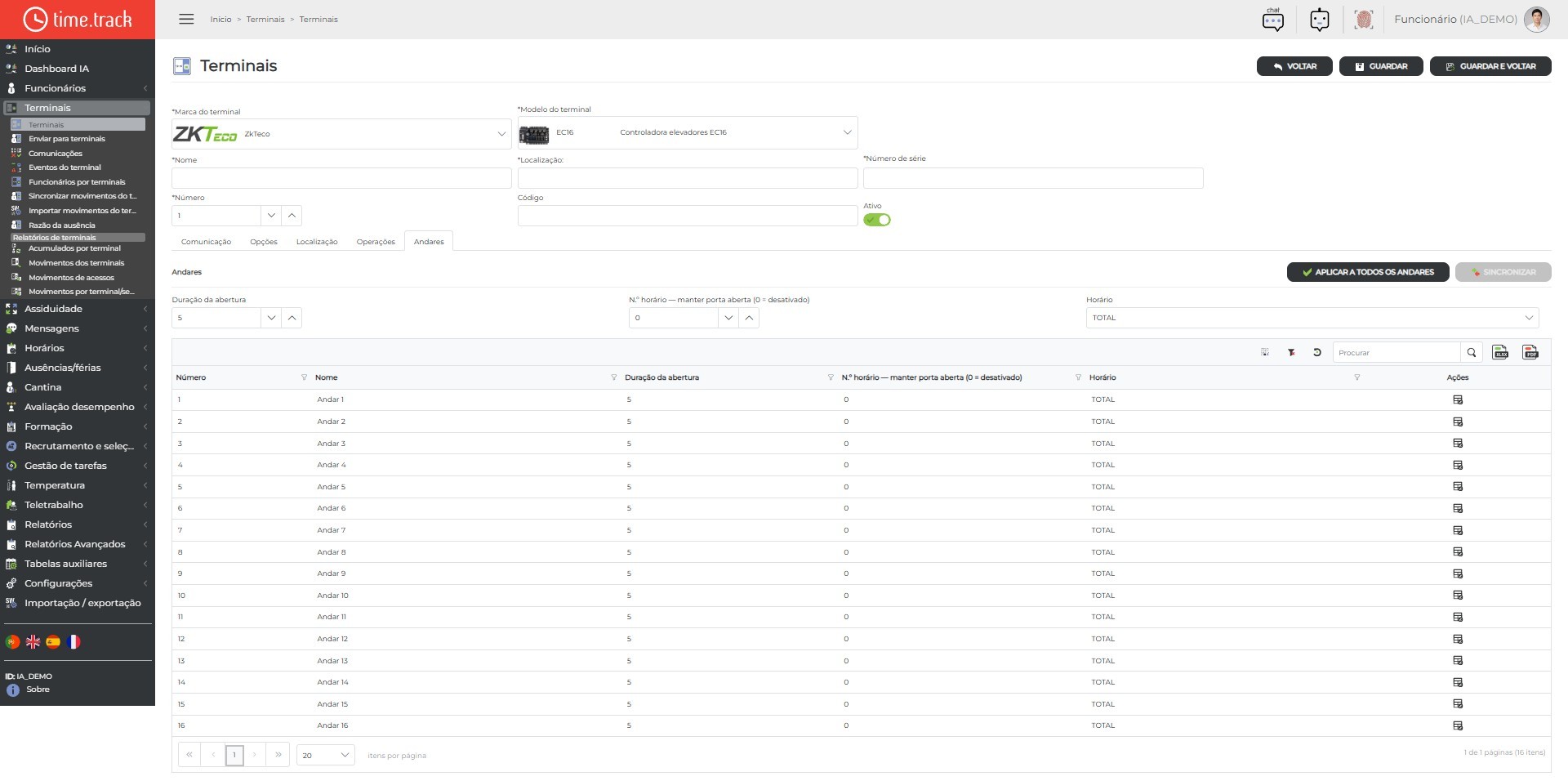Switch language to Spanish flag
The image size is (1568, 781).
click(53, 642)
